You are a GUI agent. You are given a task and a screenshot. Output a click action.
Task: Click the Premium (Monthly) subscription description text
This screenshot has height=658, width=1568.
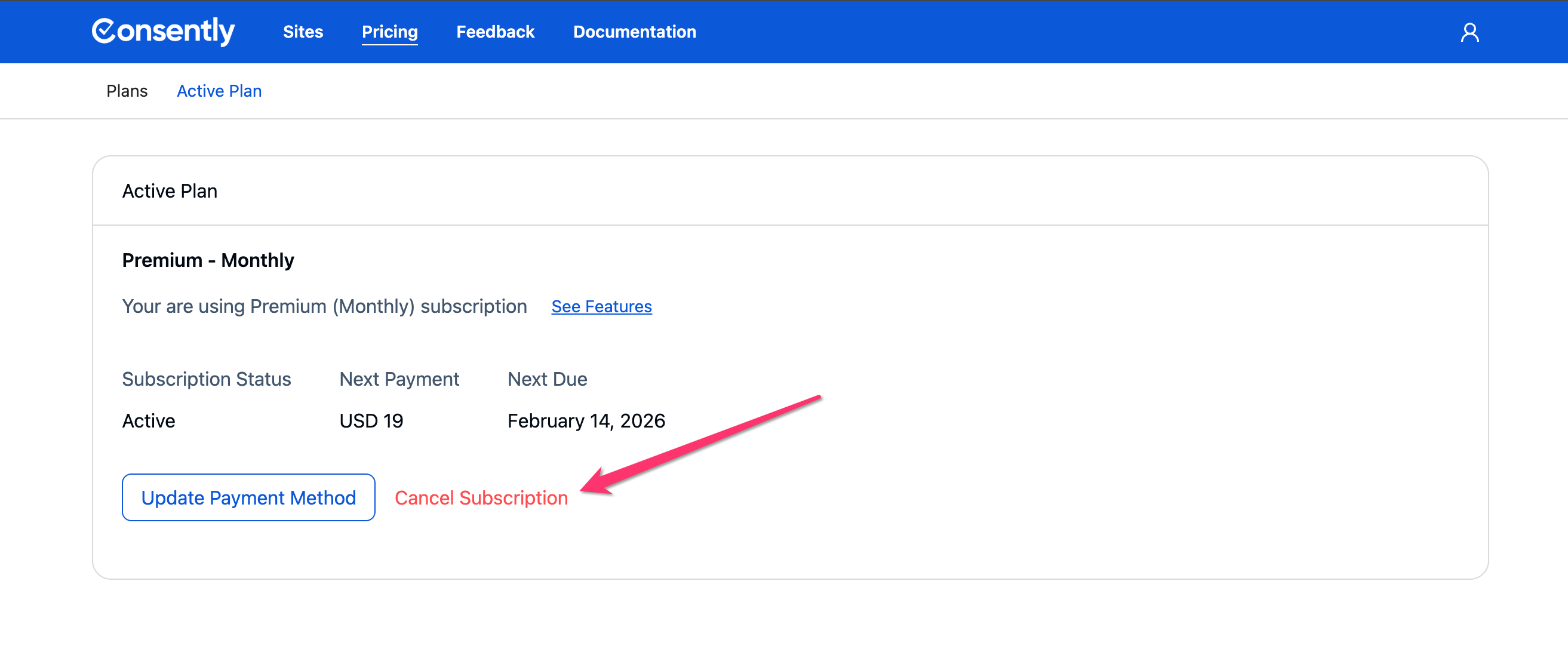click(324, 307)
